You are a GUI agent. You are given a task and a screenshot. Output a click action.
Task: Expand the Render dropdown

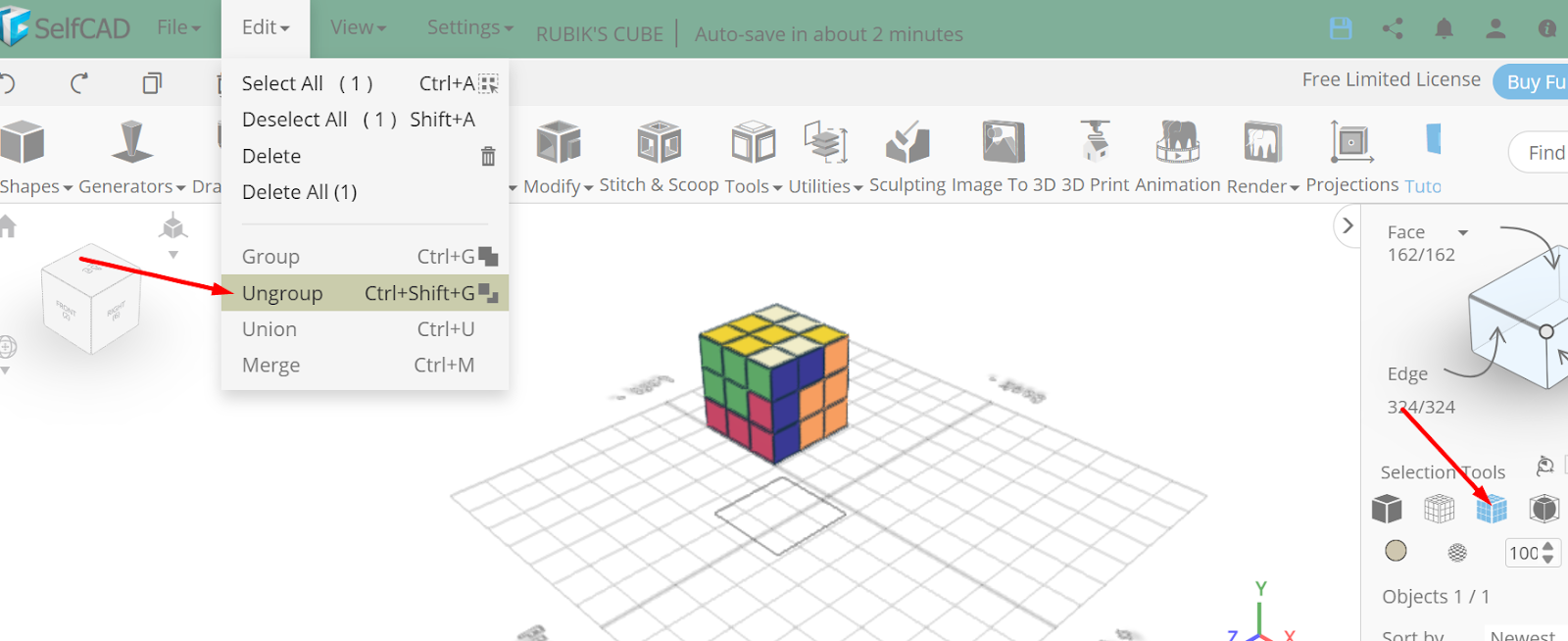pyautogui.click(x=1263, y=186)
